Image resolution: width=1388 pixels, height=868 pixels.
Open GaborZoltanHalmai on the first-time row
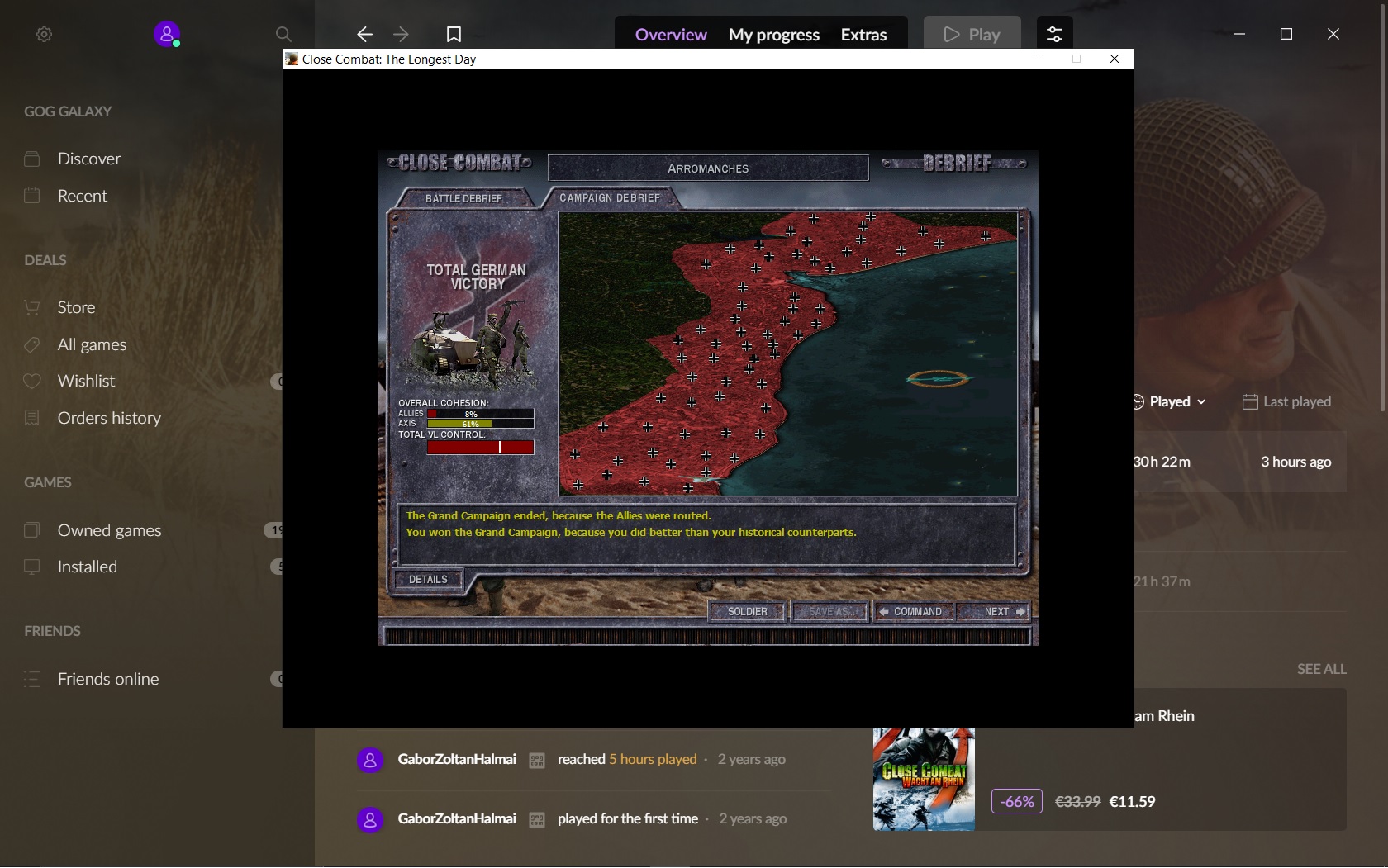(457, 818)
